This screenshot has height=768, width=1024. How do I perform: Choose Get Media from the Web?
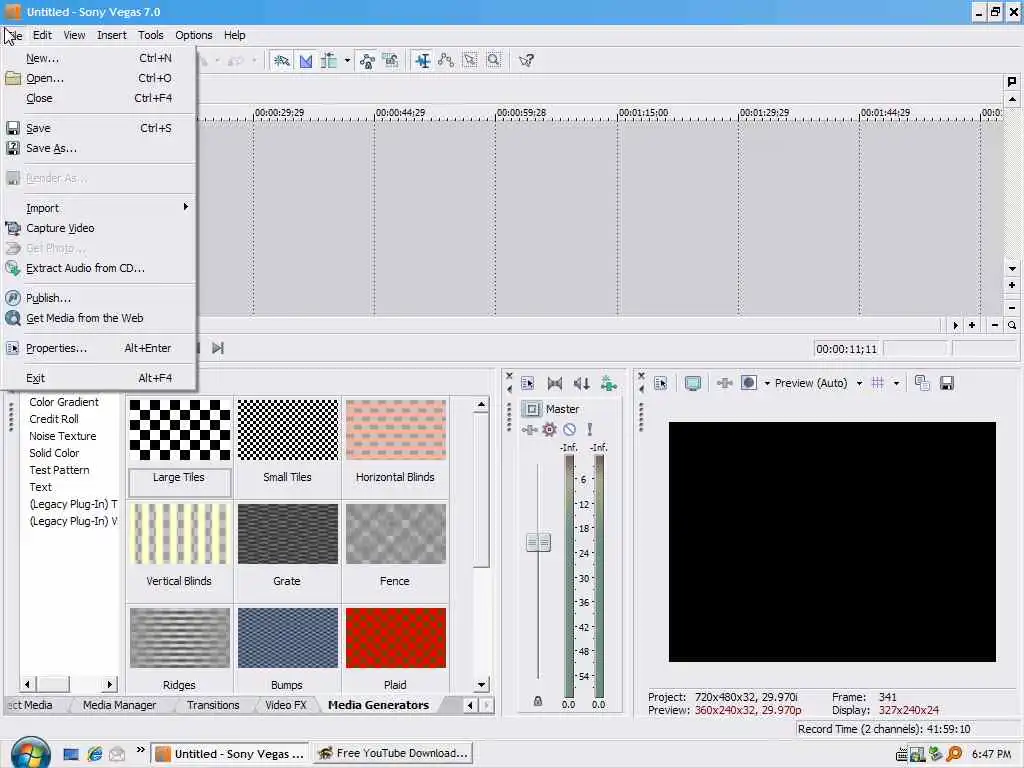(99, 318)
